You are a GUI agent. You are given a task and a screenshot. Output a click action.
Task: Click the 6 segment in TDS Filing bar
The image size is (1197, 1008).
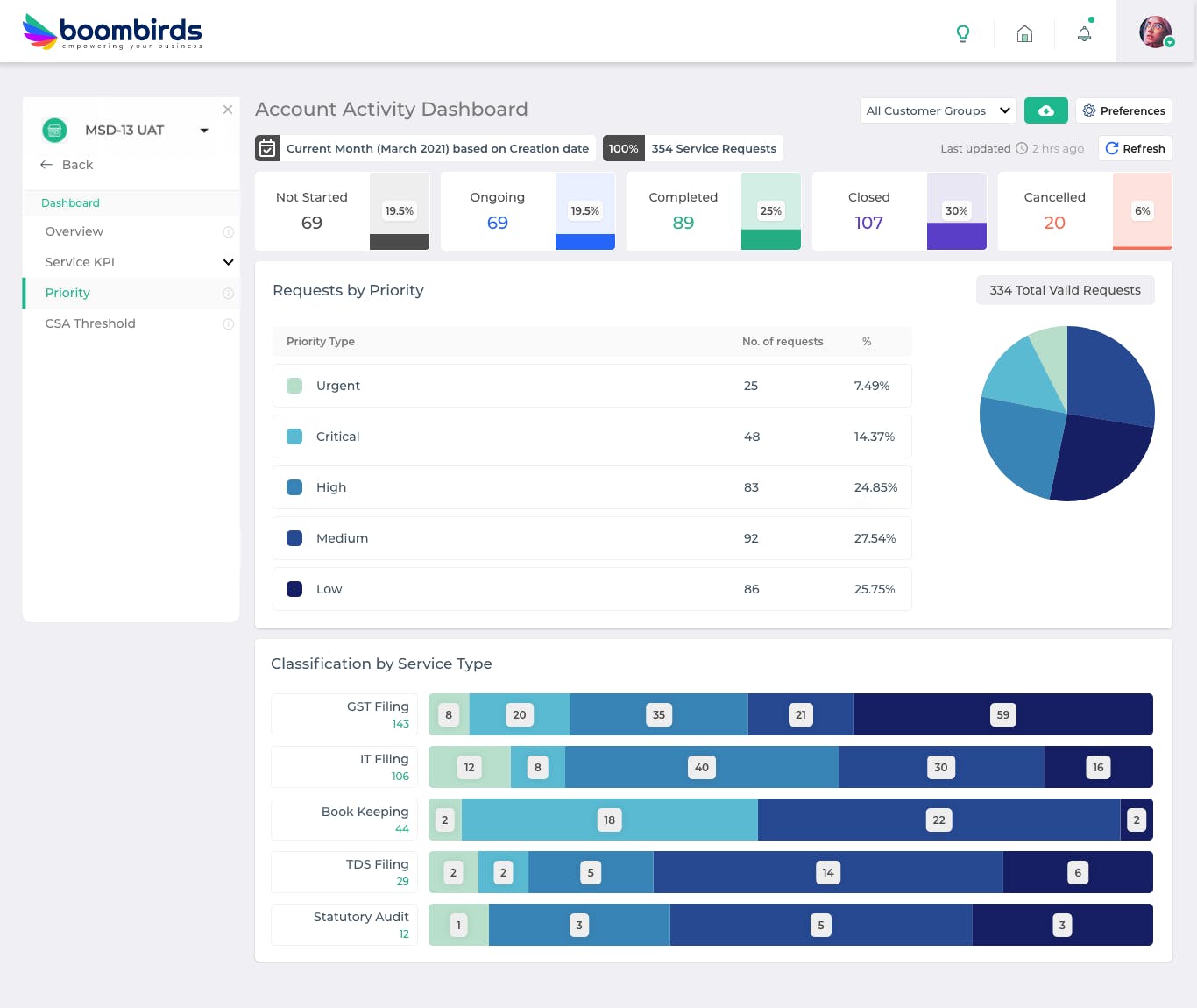1078,872
